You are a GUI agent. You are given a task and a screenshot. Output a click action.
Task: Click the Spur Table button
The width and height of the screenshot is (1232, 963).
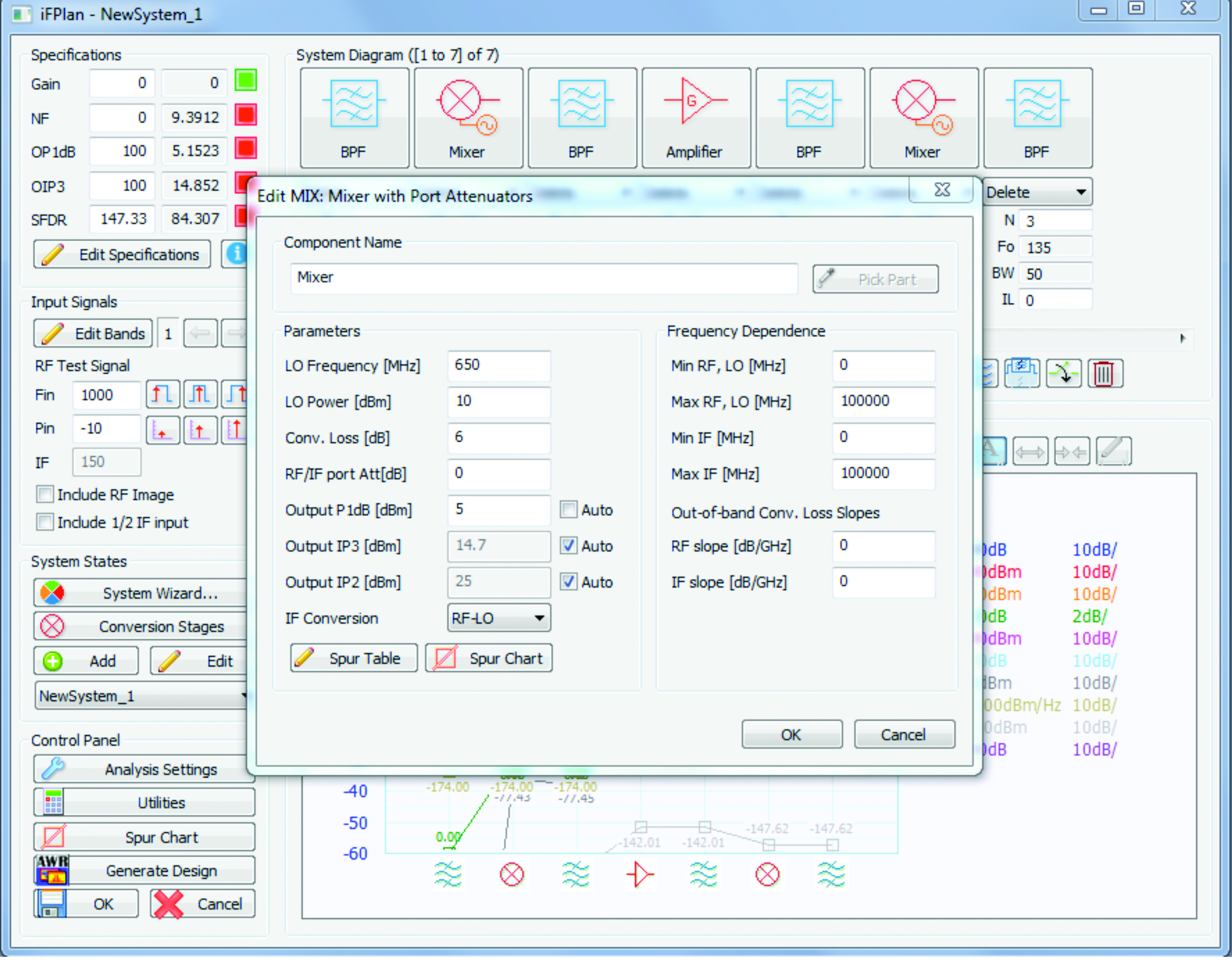point(354,659)
